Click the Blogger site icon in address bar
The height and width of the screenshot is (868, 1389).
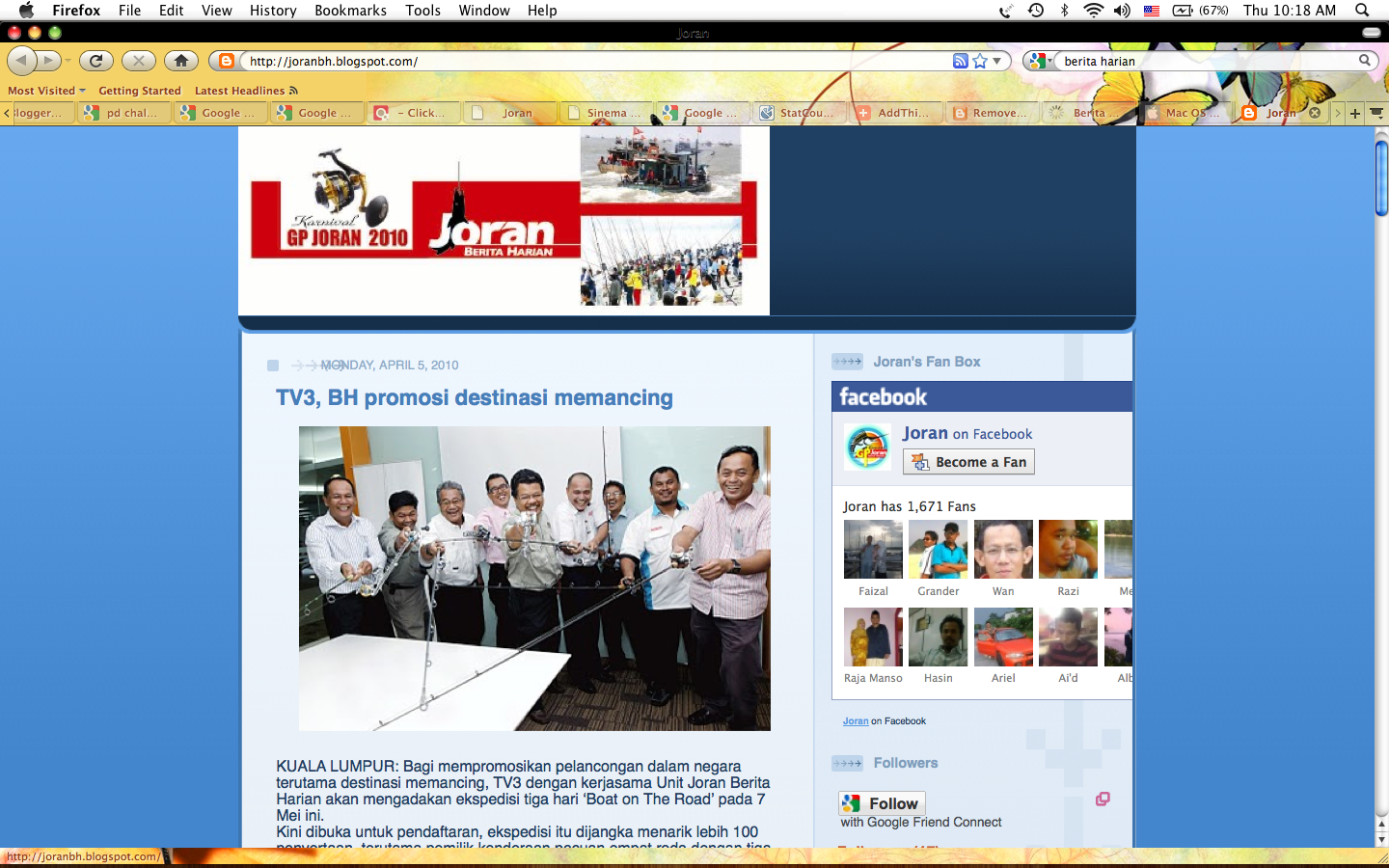point(227,61)
